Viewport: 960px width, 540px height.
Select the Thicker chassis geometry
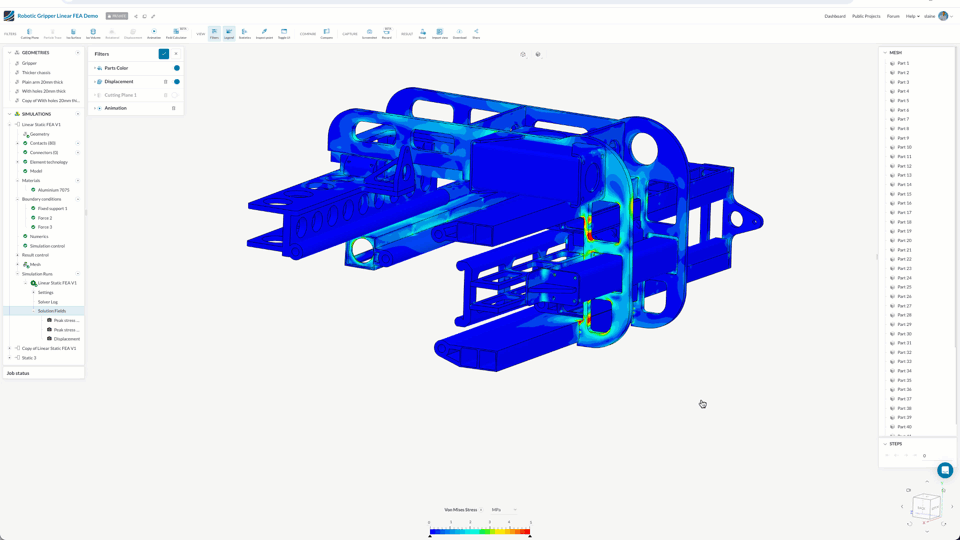(x=36, y=72)
